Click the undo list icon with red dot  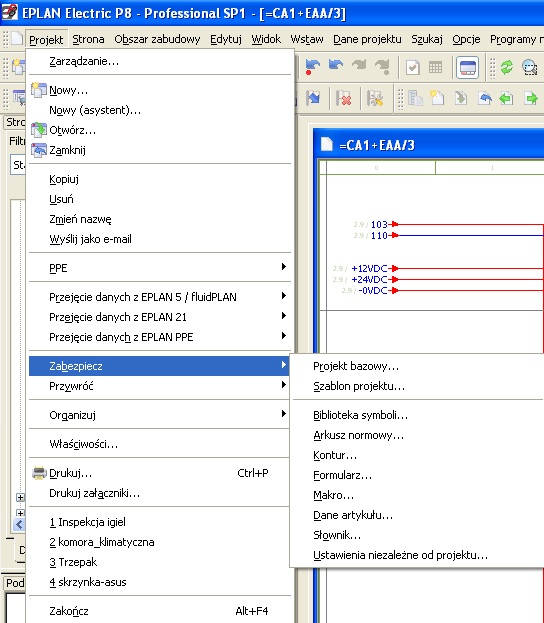313,67
